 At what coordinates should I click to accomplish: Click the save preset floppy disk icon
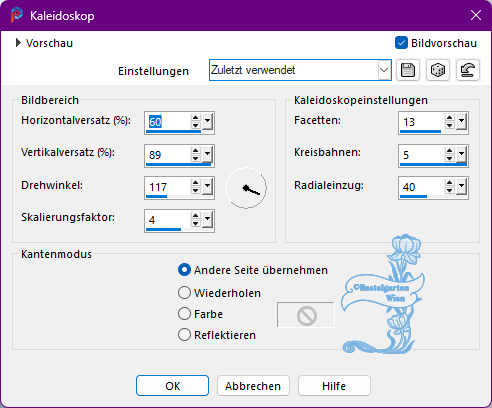point(408,70)
